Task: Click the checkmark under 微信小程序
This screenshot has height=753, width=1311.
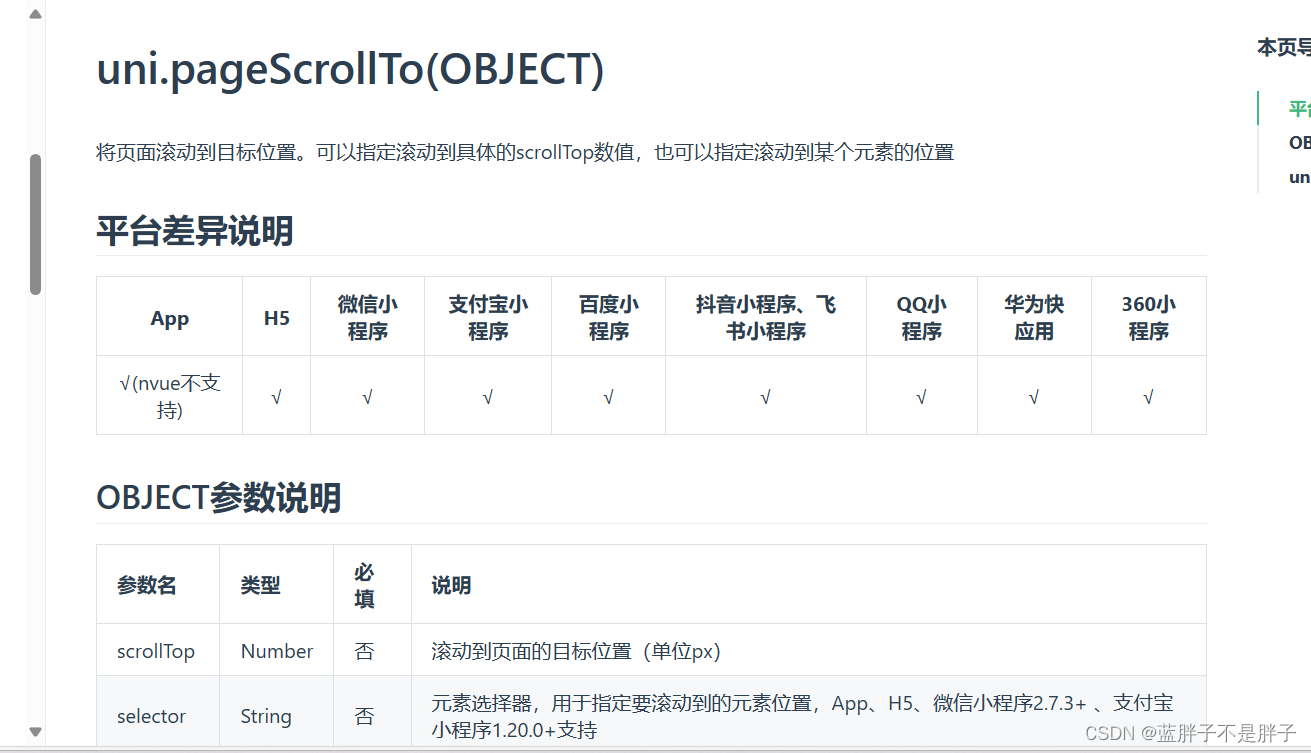Action: [368, 397]
